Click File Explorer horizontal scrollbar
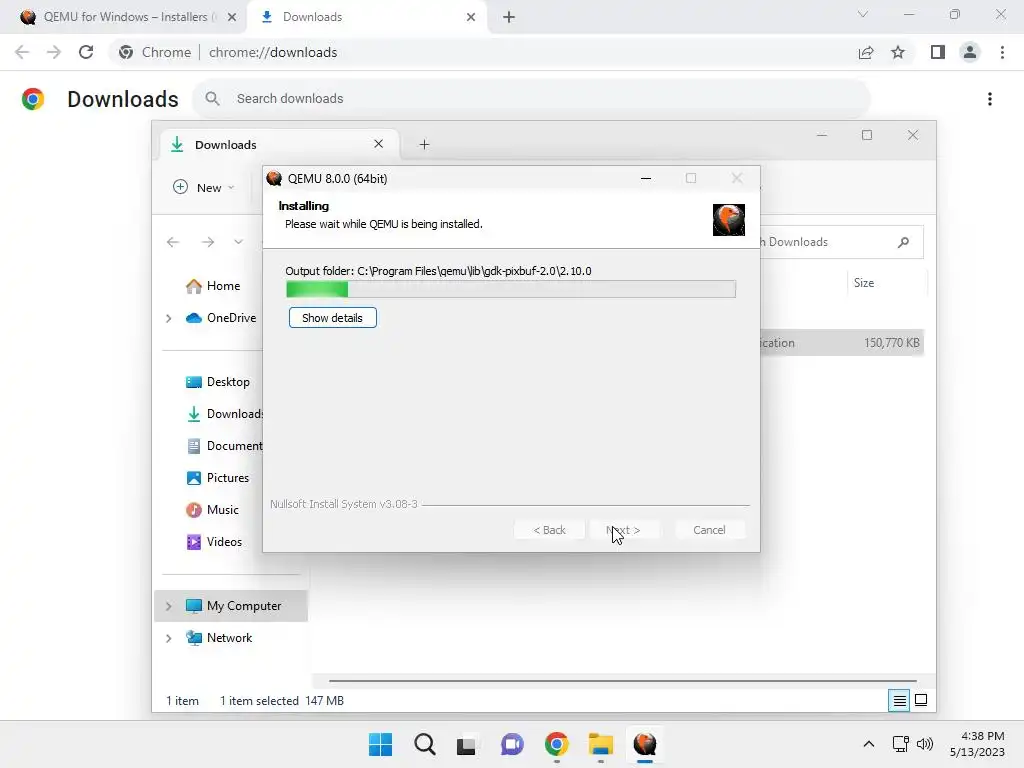 (x=622, y=680)
